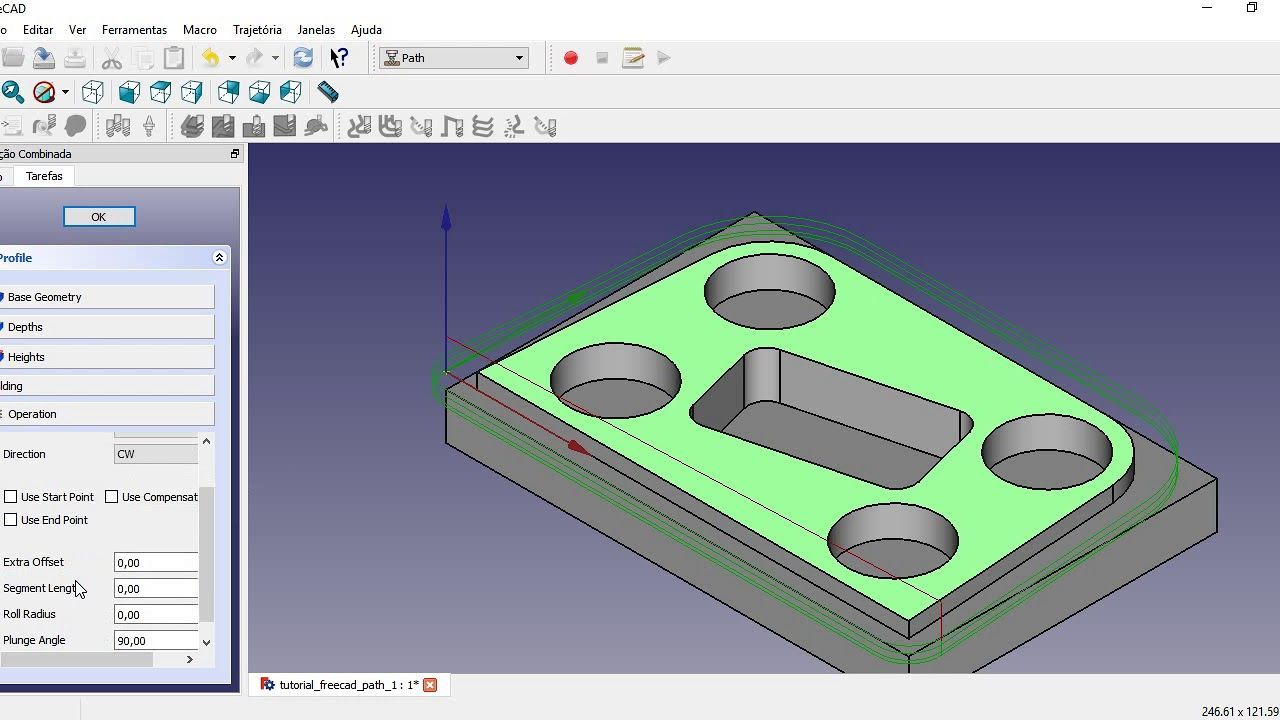Collapse the Profile panel section
Viewport: 1280px width, 720px height.
[x=219, y=257]
